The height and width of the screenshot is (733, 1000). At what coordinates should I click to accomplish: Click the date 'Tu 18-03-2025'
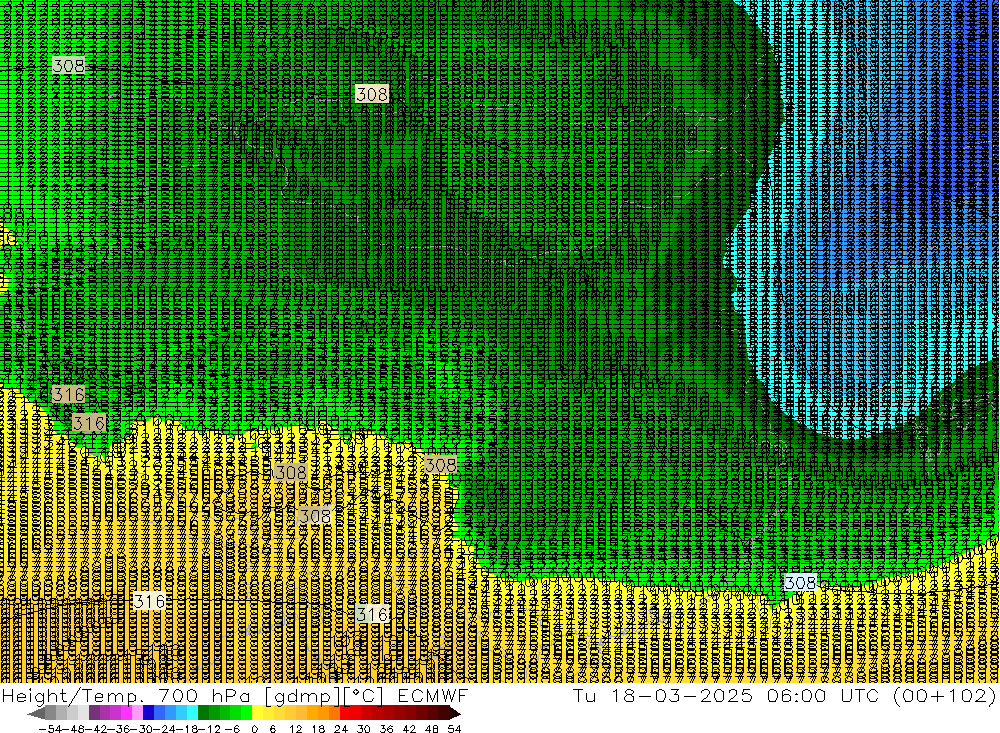(663, 695)
